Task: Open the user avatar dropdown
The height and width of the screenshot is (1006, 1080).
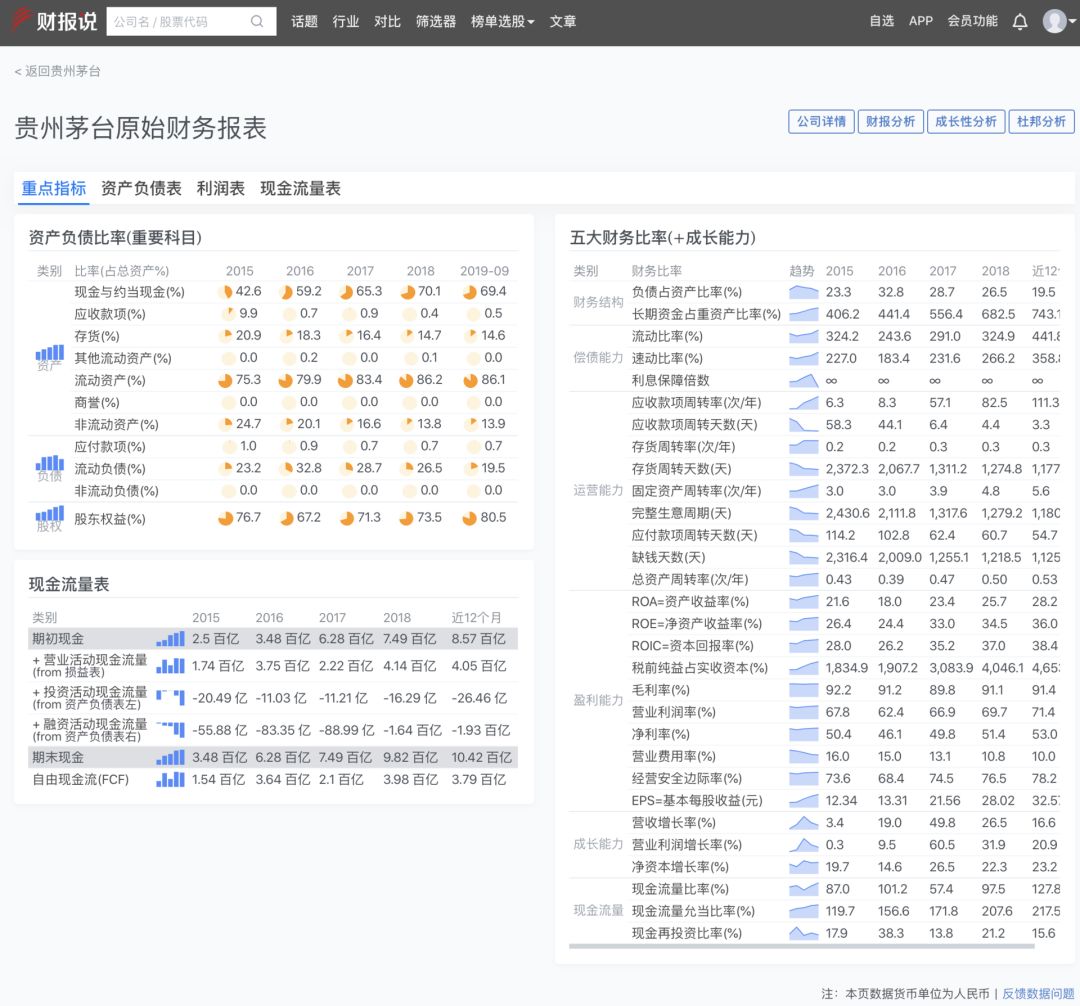Action: click(x=1056, y=22)
